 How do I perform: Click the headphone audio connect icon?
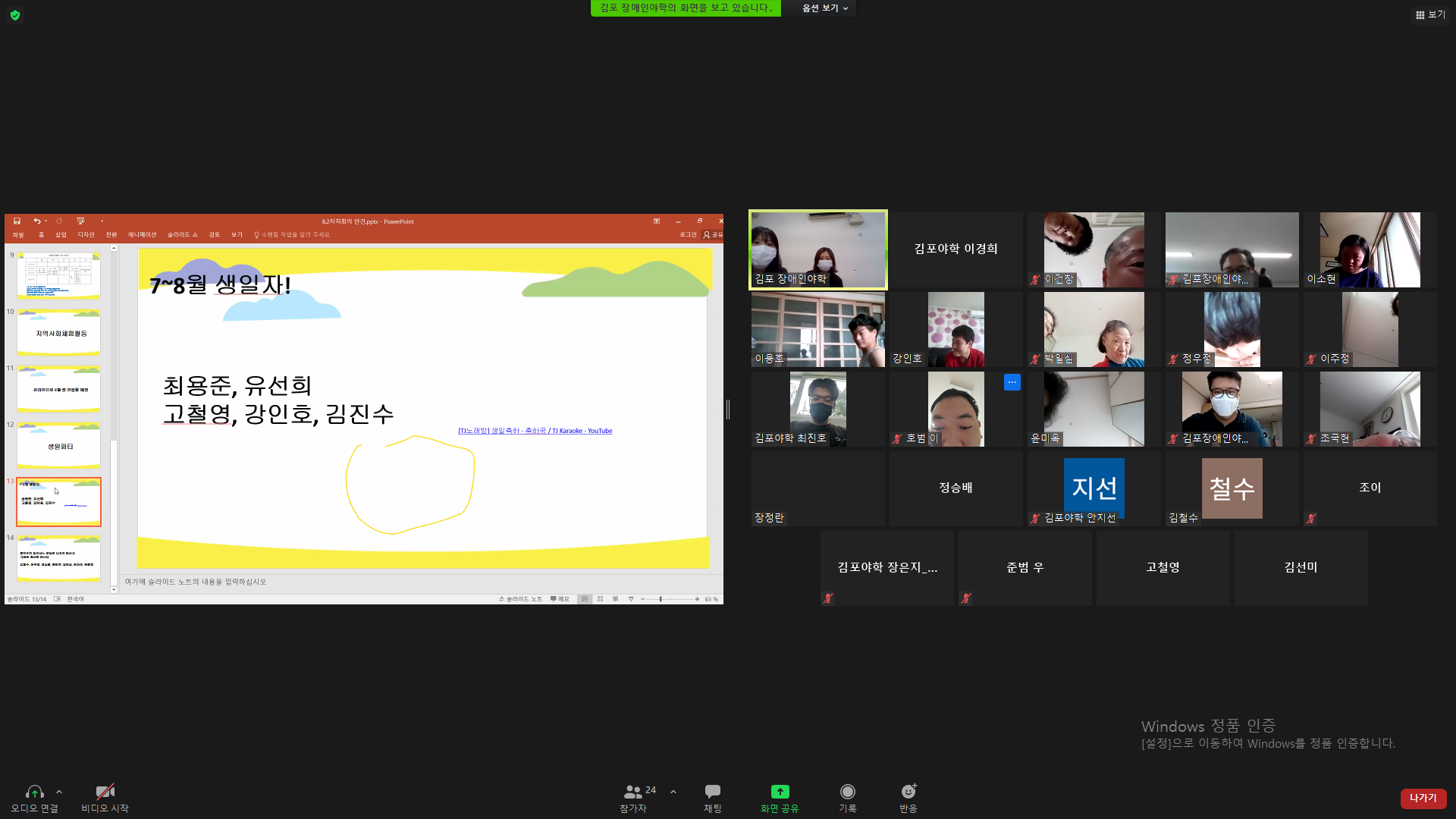pyautogui.click(x=35, y=792)
